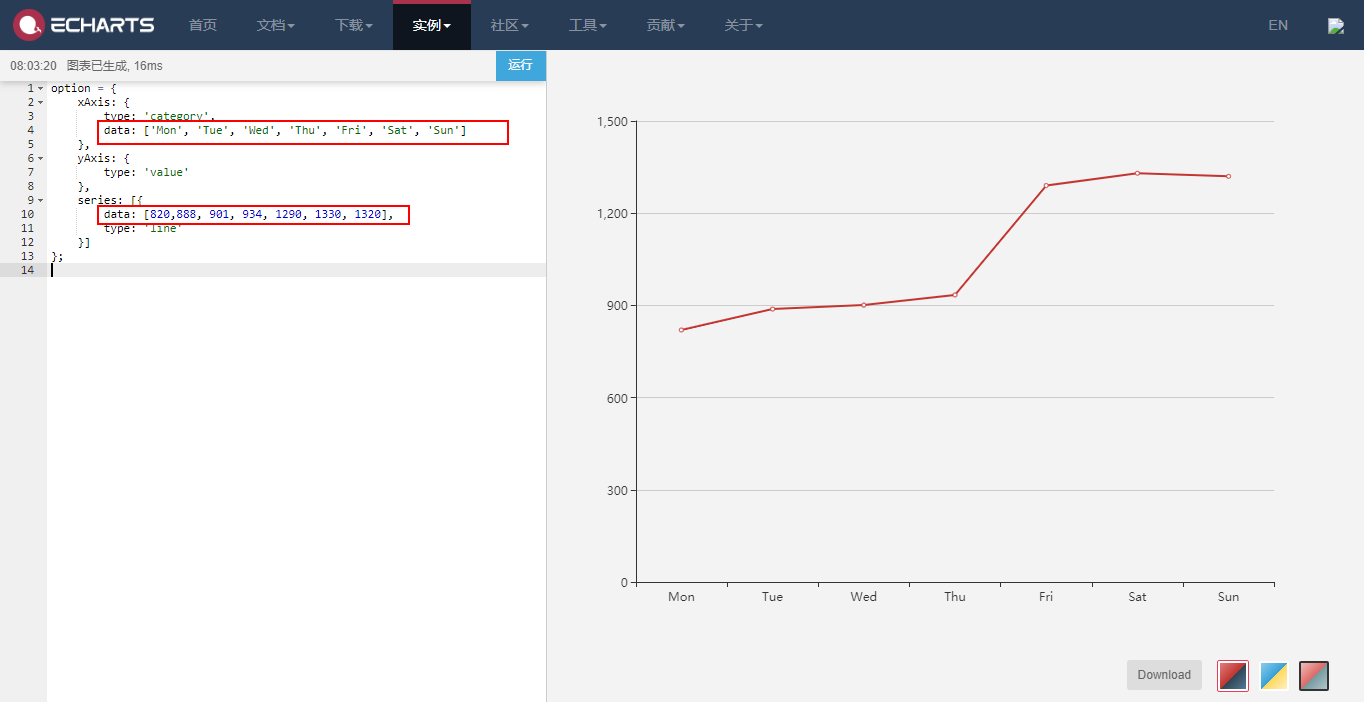Open the broken image icon at top right

1336,26
